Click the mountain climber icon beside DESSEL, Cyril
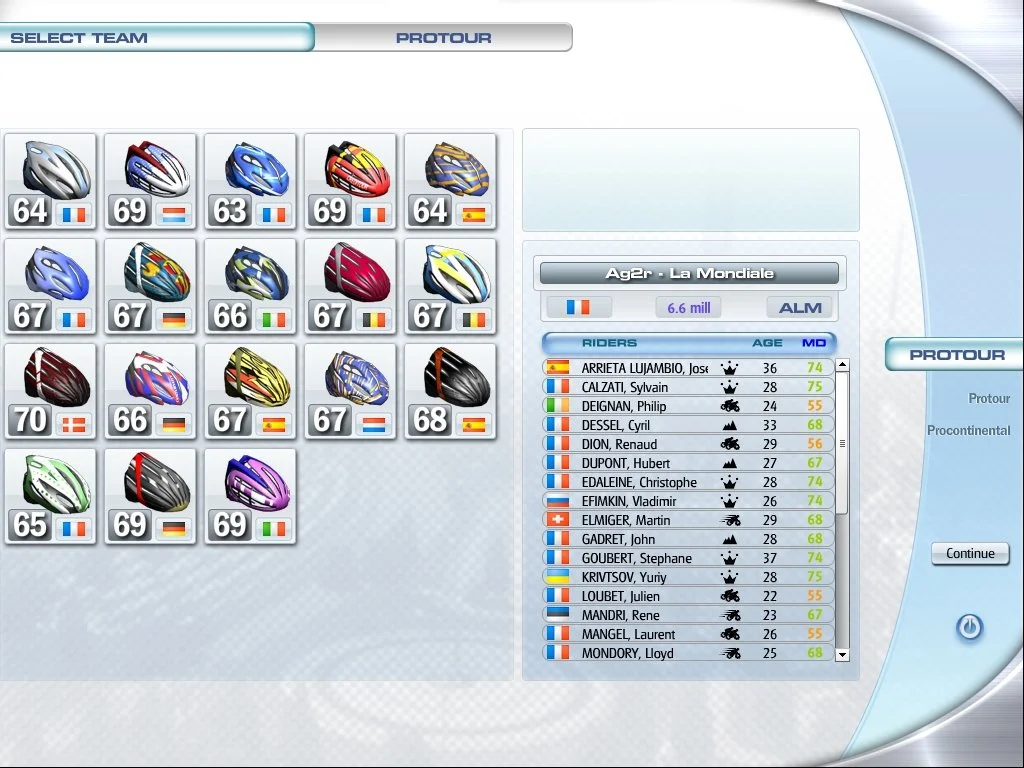This screenshot has height=768, width=1024. (730, 424)
